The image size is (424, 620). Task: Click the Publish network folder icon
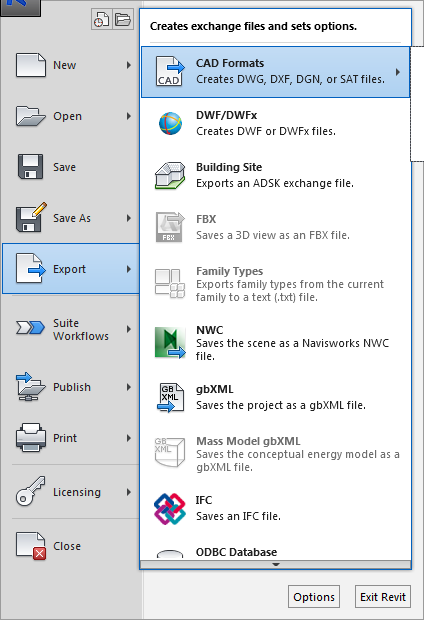30,386
